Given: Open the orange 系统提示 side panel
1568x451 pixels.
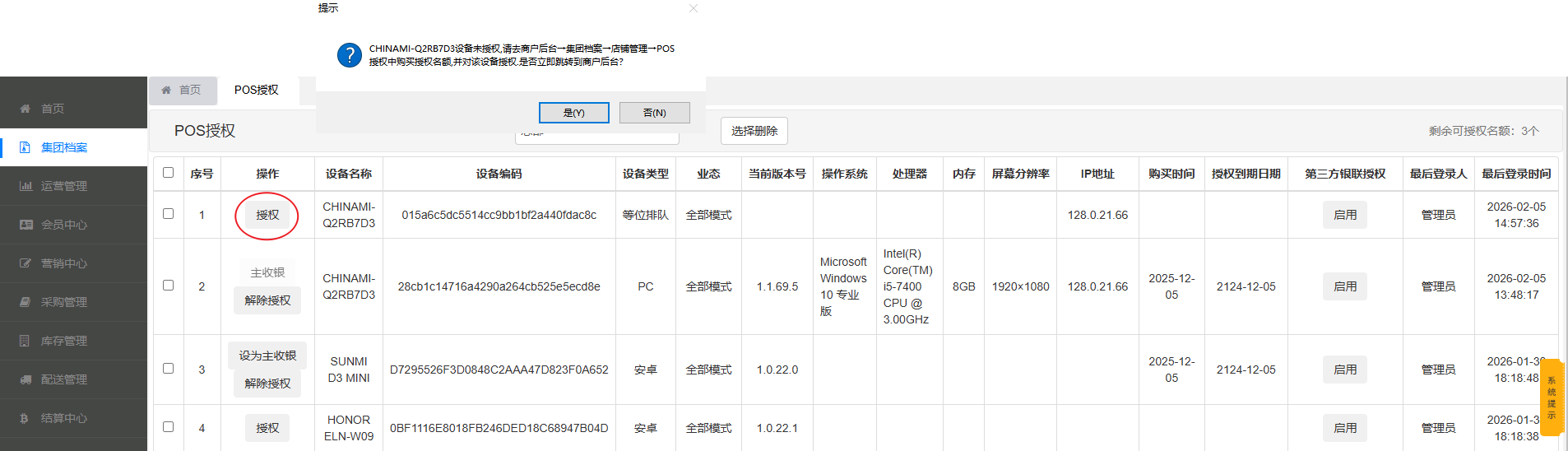Looking at the screenshot, I should [1551, 398].
